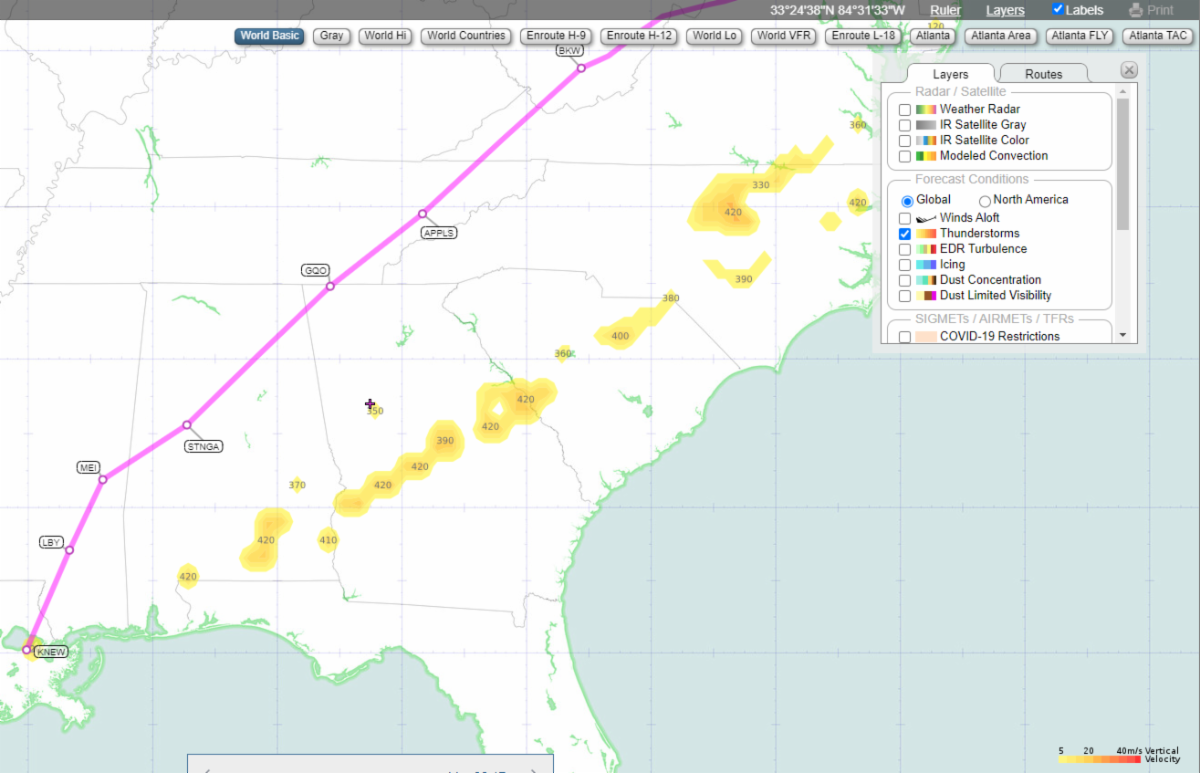Select the STNGA route waypoint
Screen dimensions: 1200x773
tap(187, 426)
